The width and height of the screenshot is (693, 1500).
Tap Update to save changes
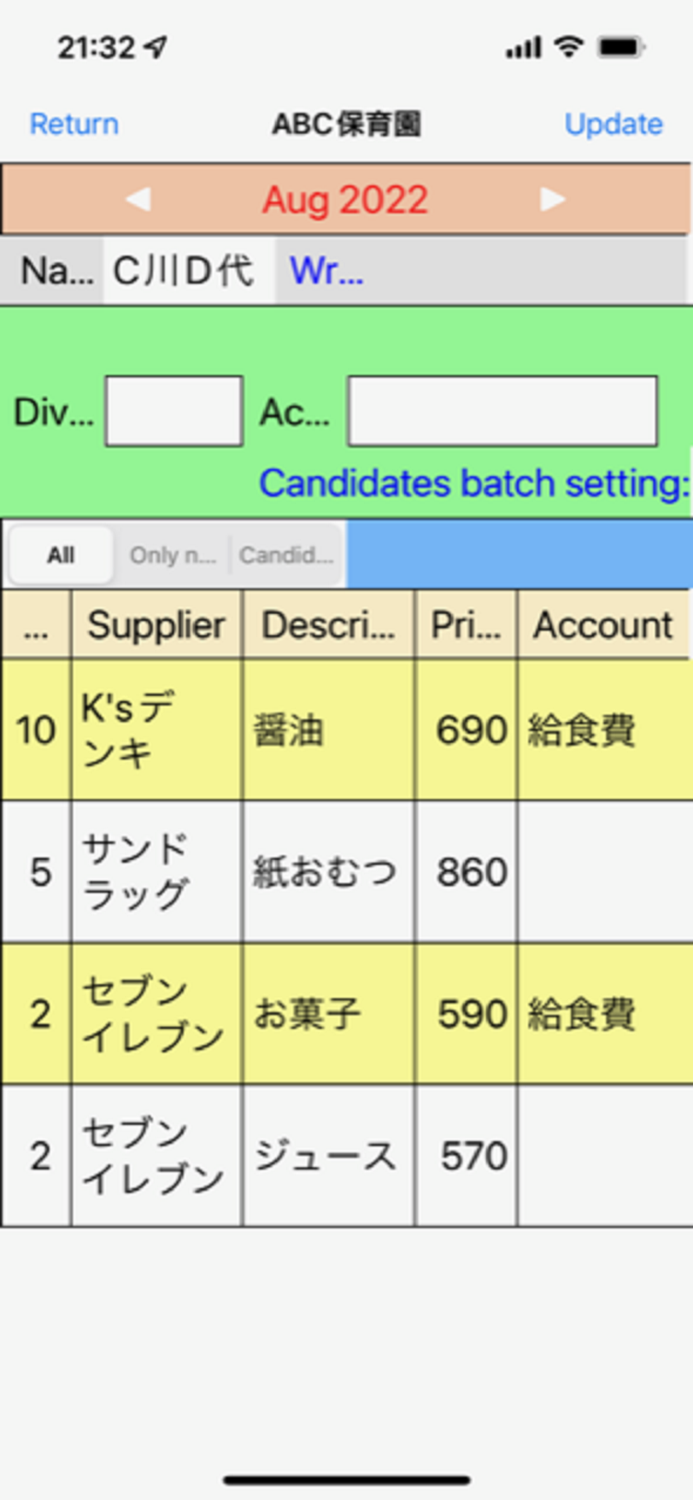(613, 124)
